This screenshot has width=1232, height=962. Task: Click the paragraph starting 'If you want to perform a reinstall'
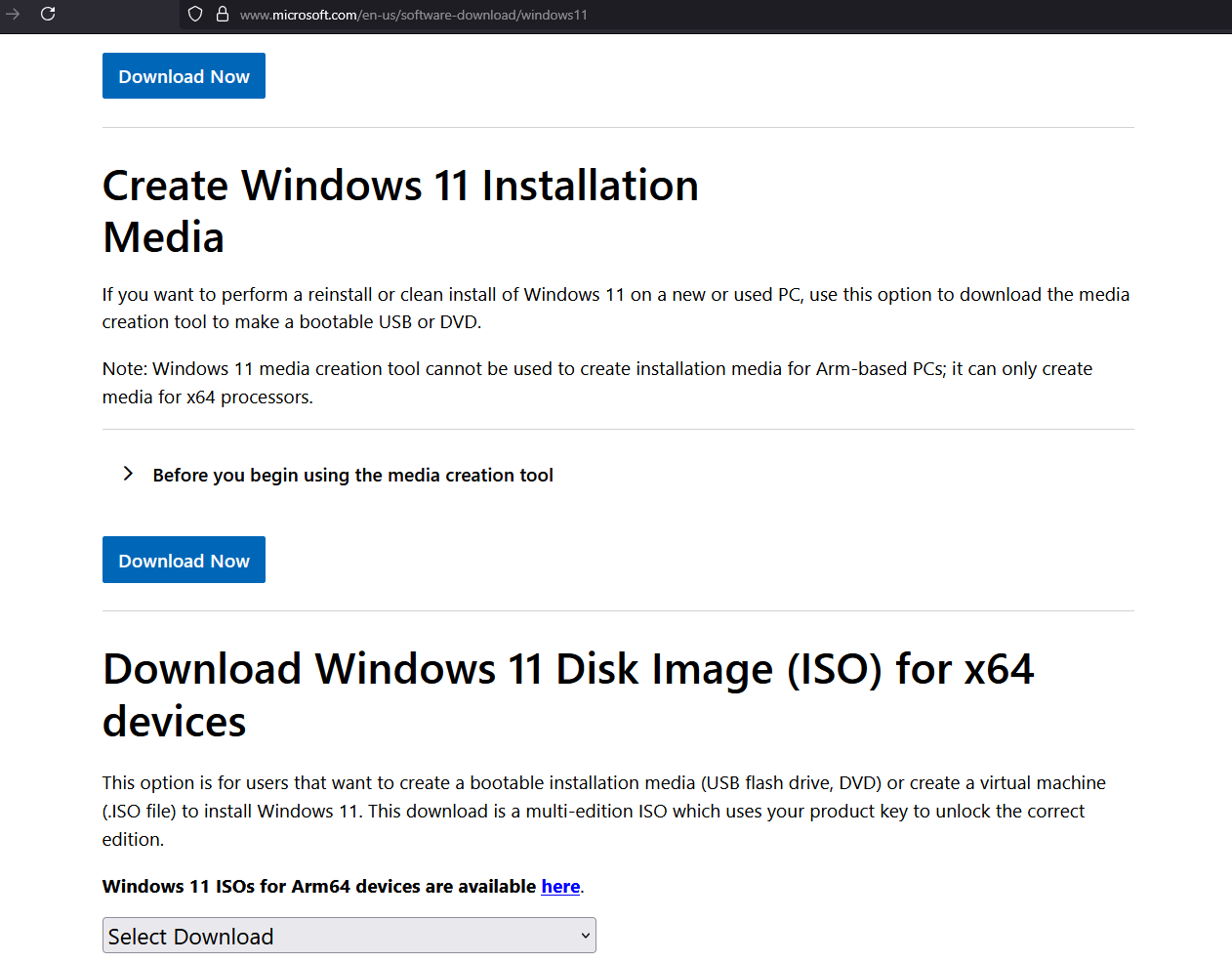pos(616,309)
